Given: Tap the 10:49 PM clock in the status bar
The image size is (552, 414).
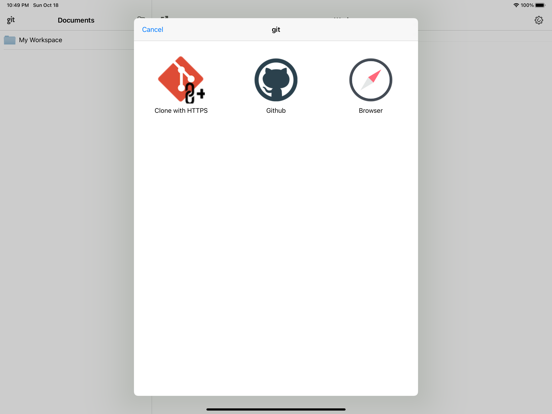Looking at the screenshot, I should pos(18,5).
